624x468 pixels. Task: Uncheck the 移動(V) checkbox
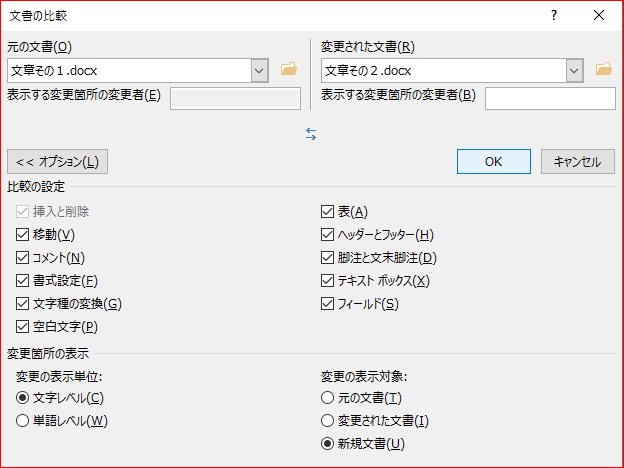pos(22,235)
